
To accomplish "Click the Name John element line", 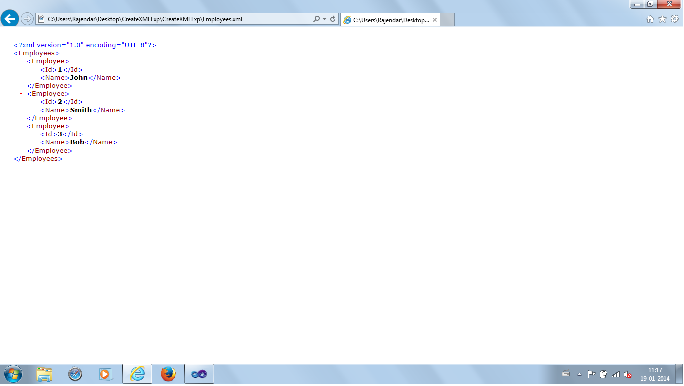I will click(x=80, y=78).
